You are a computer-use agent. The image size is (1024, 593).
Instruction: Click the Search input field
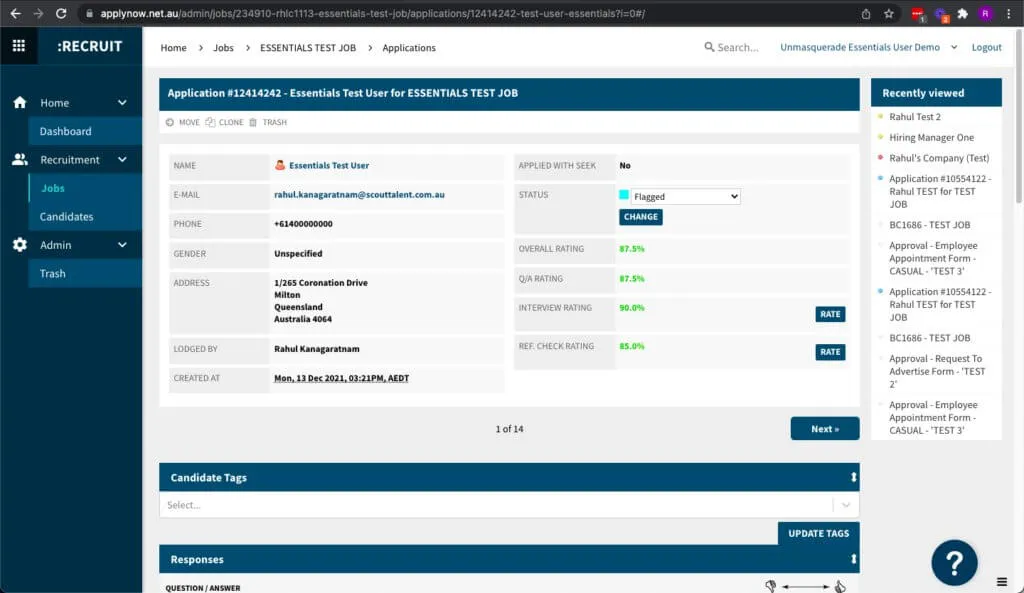pyautogui.click(x=738, y=47)
